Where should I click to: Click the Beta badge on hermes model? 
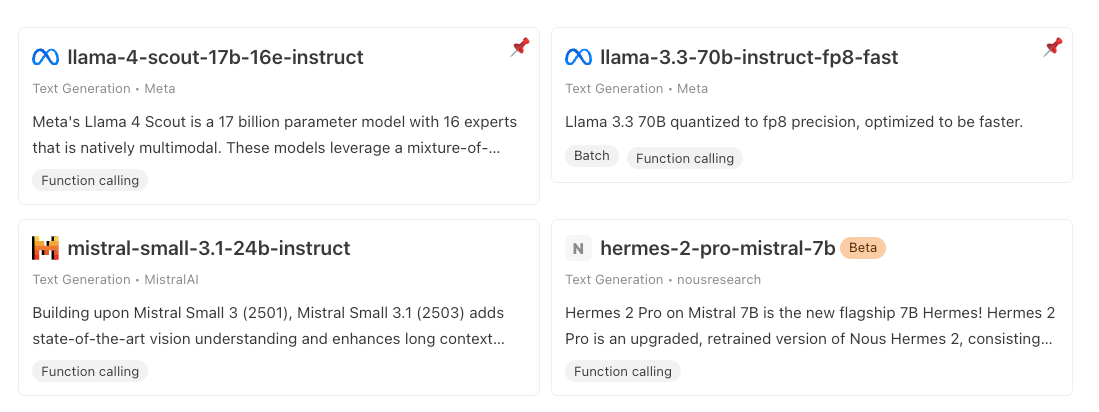(x=863, y=248)
